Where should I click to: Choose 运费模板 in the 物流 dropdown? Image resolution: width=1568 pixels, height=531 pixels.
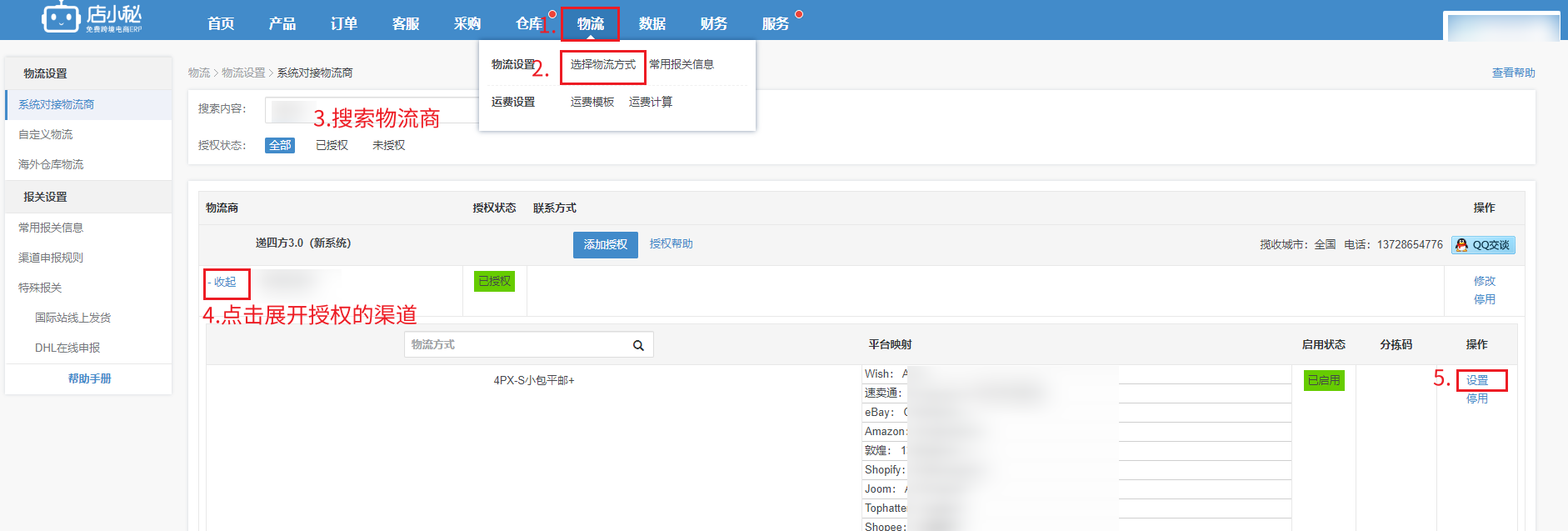[x=592, y=102]
